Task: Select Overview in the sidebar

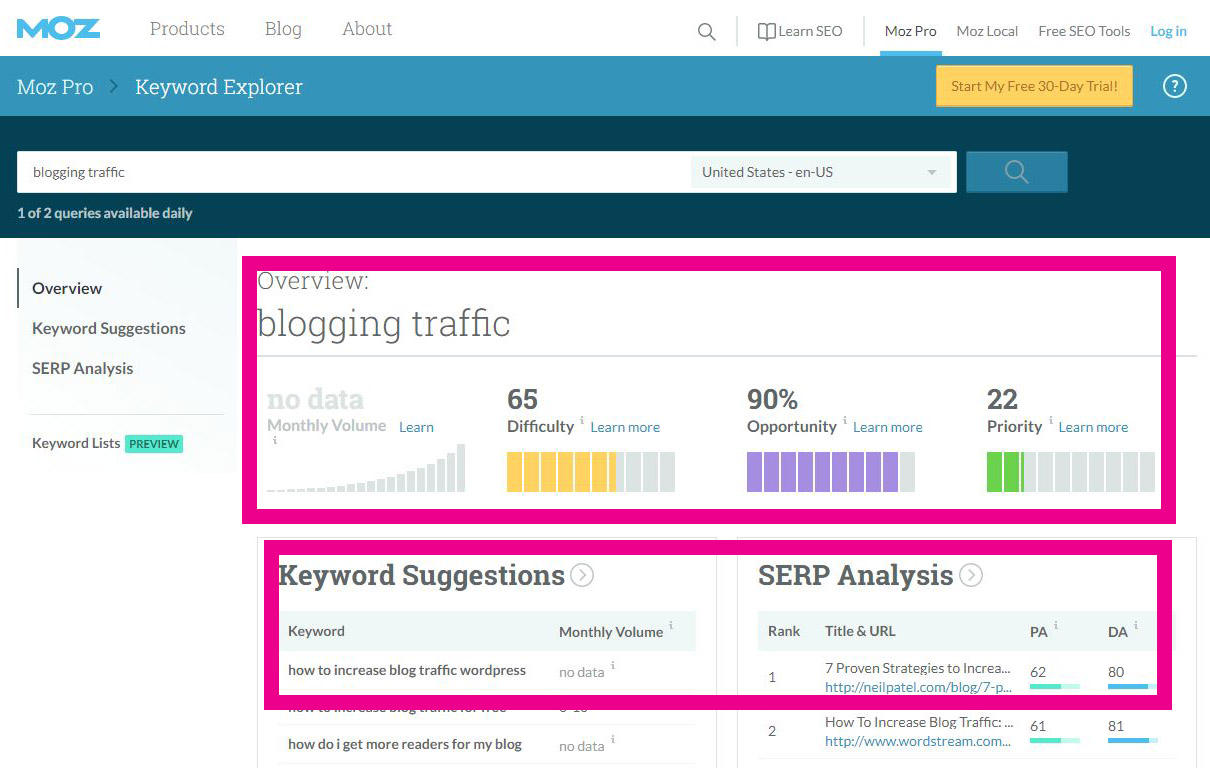Action: click(67, 288)
